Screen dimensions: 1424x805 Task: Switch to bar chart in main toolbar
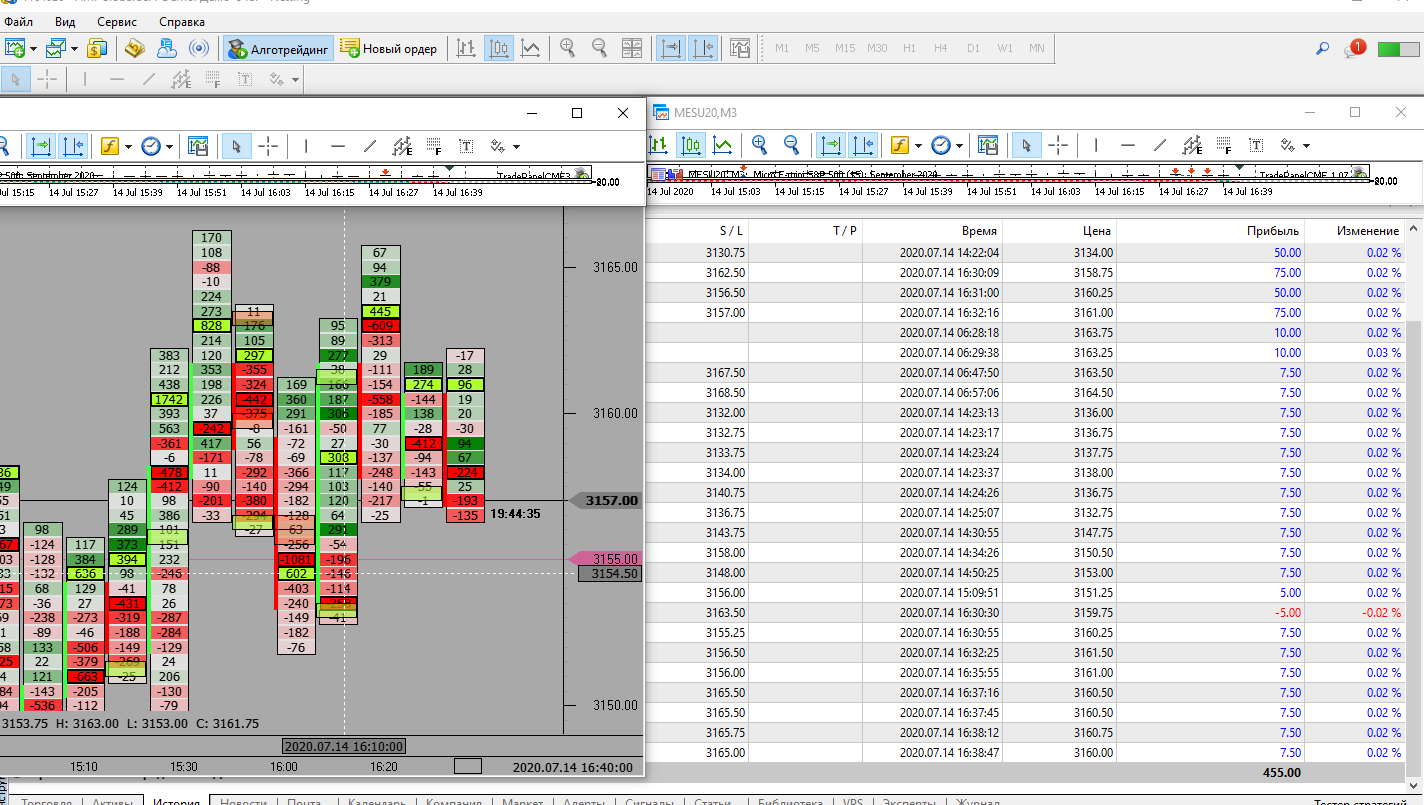[466, 48]
